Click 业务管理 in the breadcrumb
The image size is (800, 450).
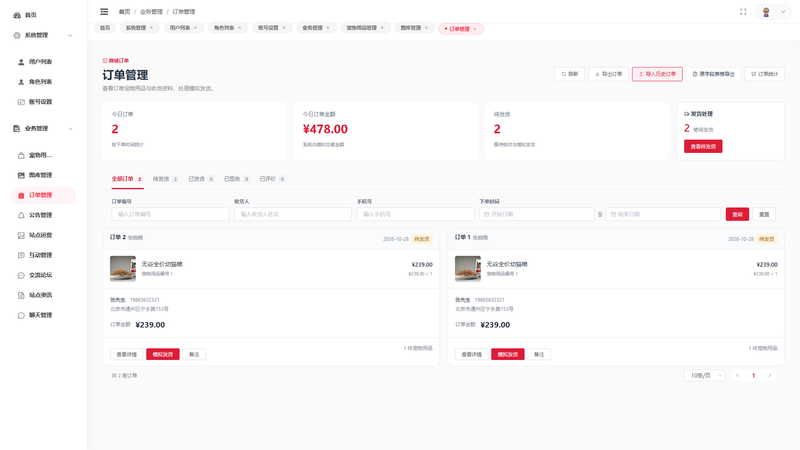[x=151, y=12]
